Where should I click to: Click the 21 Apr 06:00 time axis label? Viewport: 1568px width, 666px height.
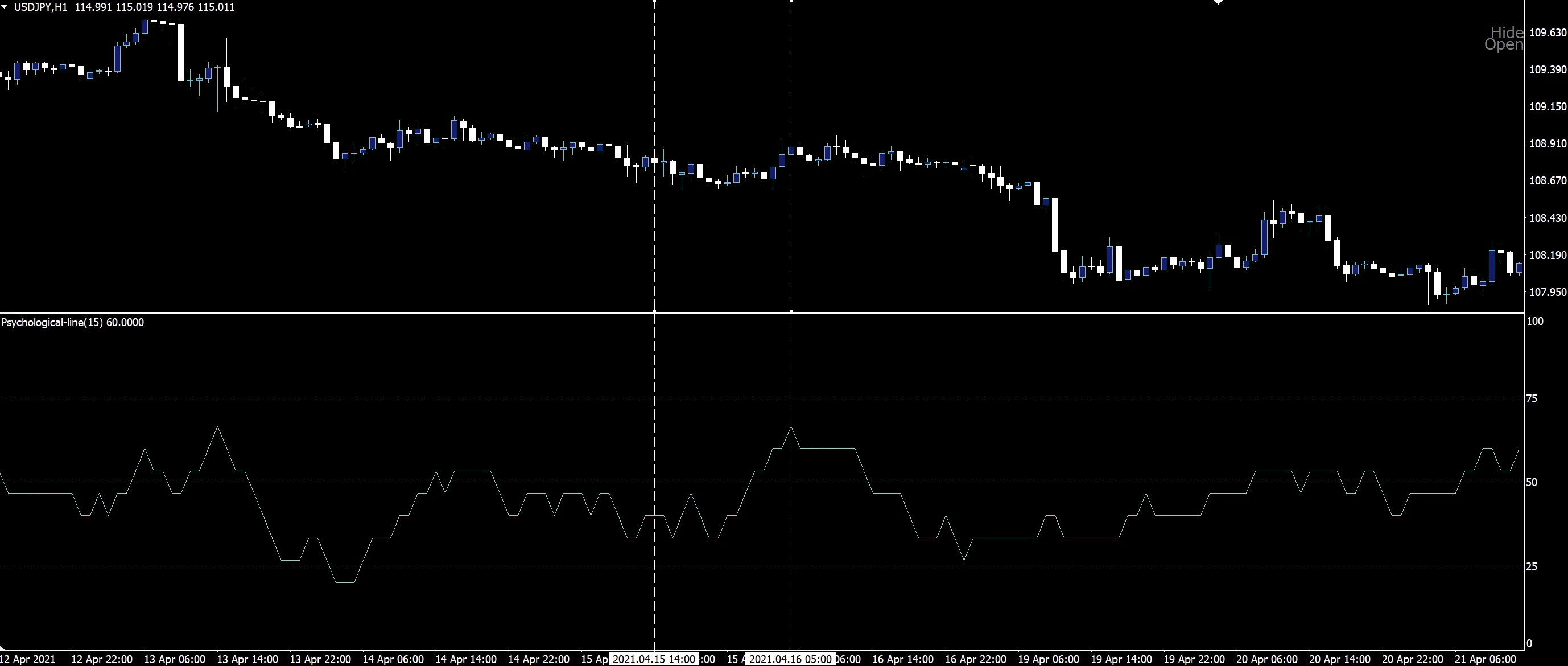[x=1484, y=659]
